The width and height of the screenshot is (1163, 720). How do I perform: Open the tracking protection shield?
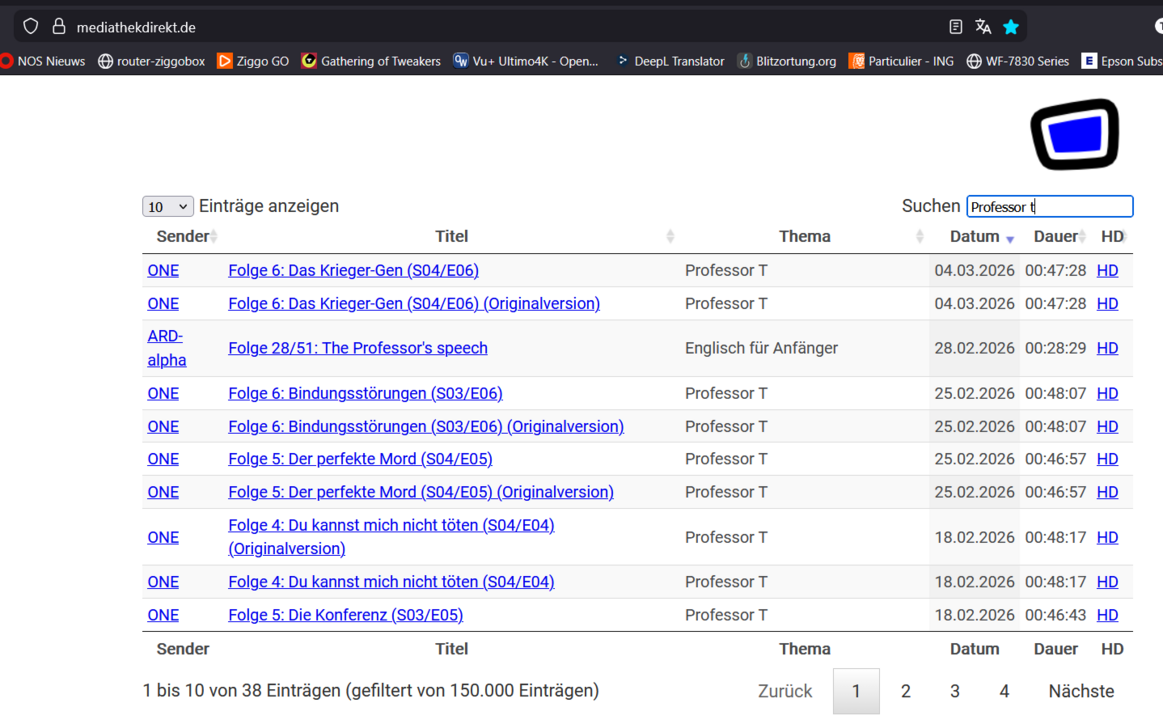30,26
